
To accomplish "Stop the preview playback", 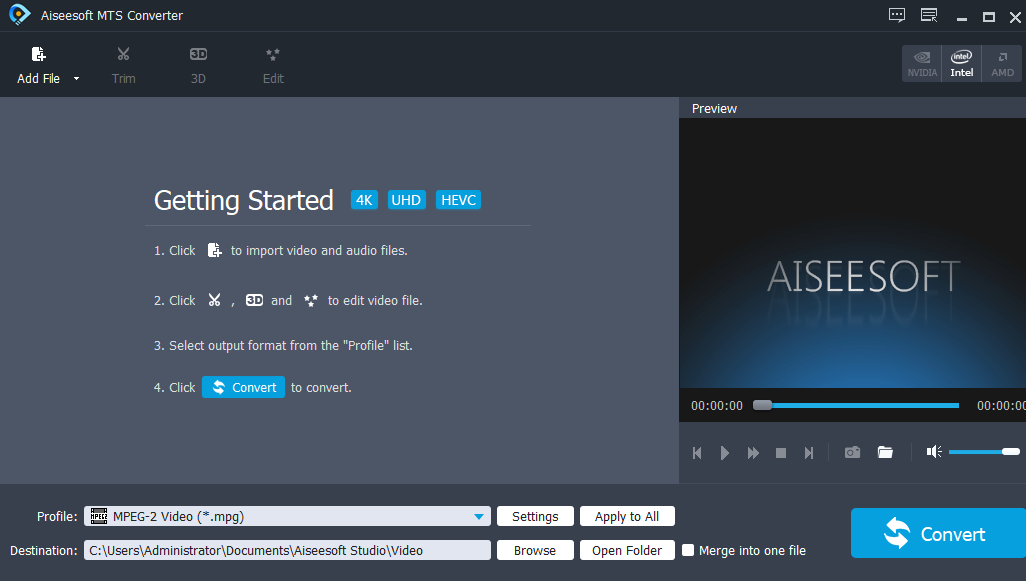I will coord(781,453).
